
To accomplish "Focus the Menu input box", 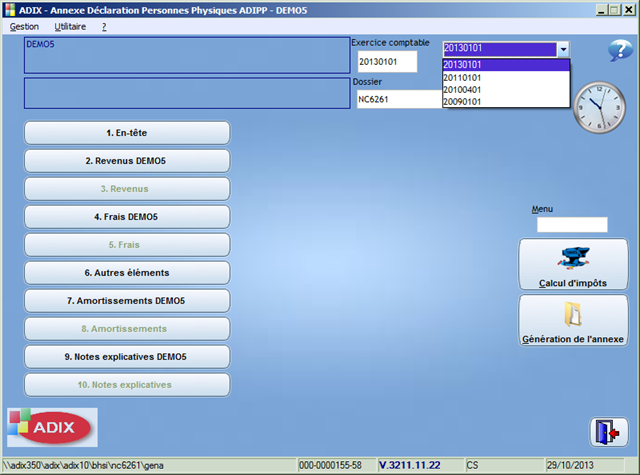I will coord(572,224).
